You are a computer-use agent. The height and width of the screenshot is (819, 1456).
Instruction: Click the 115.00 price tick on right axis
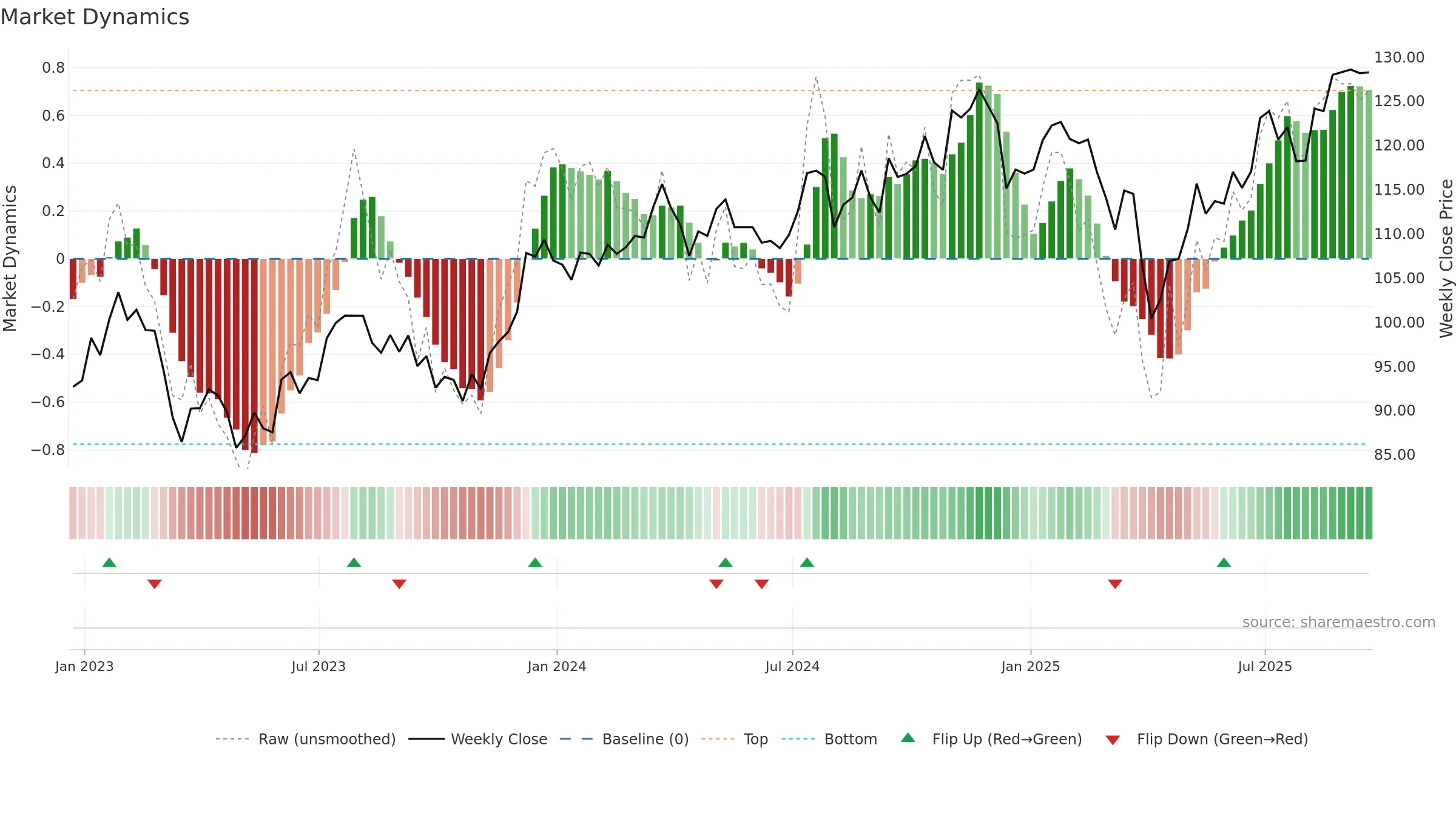[1399, 190]
